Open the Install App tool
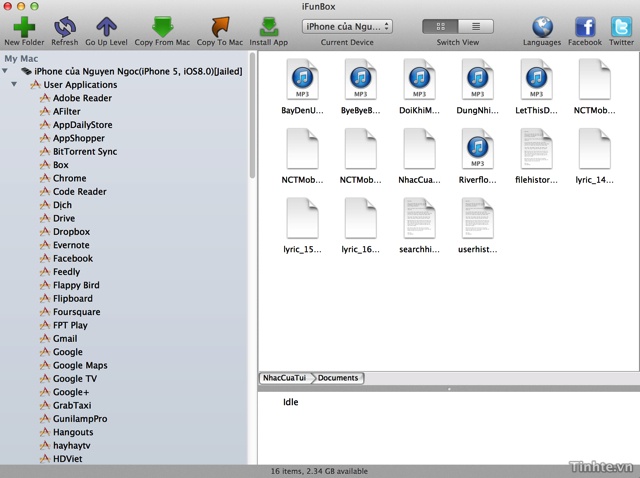Image resolution: width=640 pixels, height=478 pixels. [268, 26]
